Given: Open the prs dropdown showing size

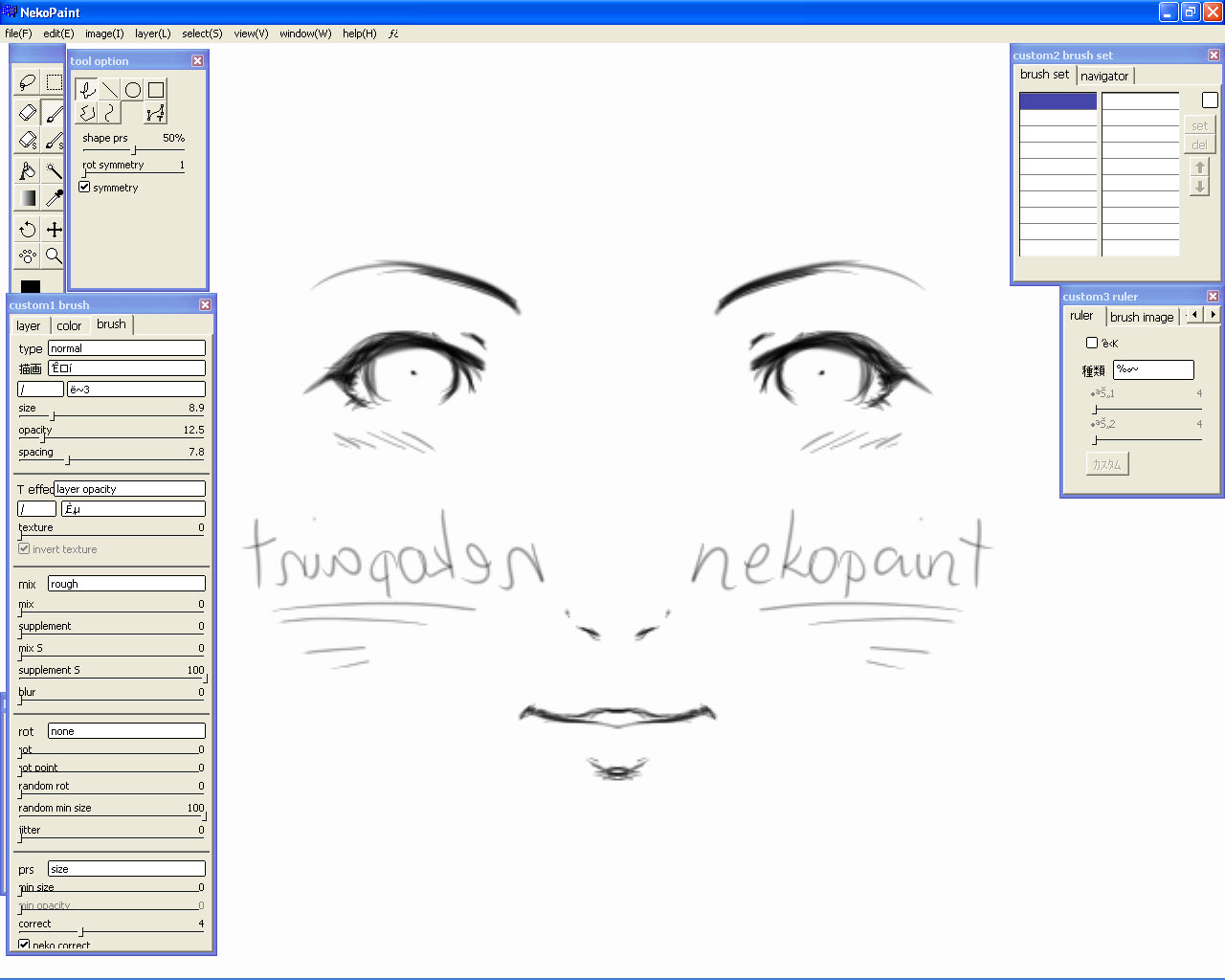Looking at the screenshot, I should (x=126, y=869).
